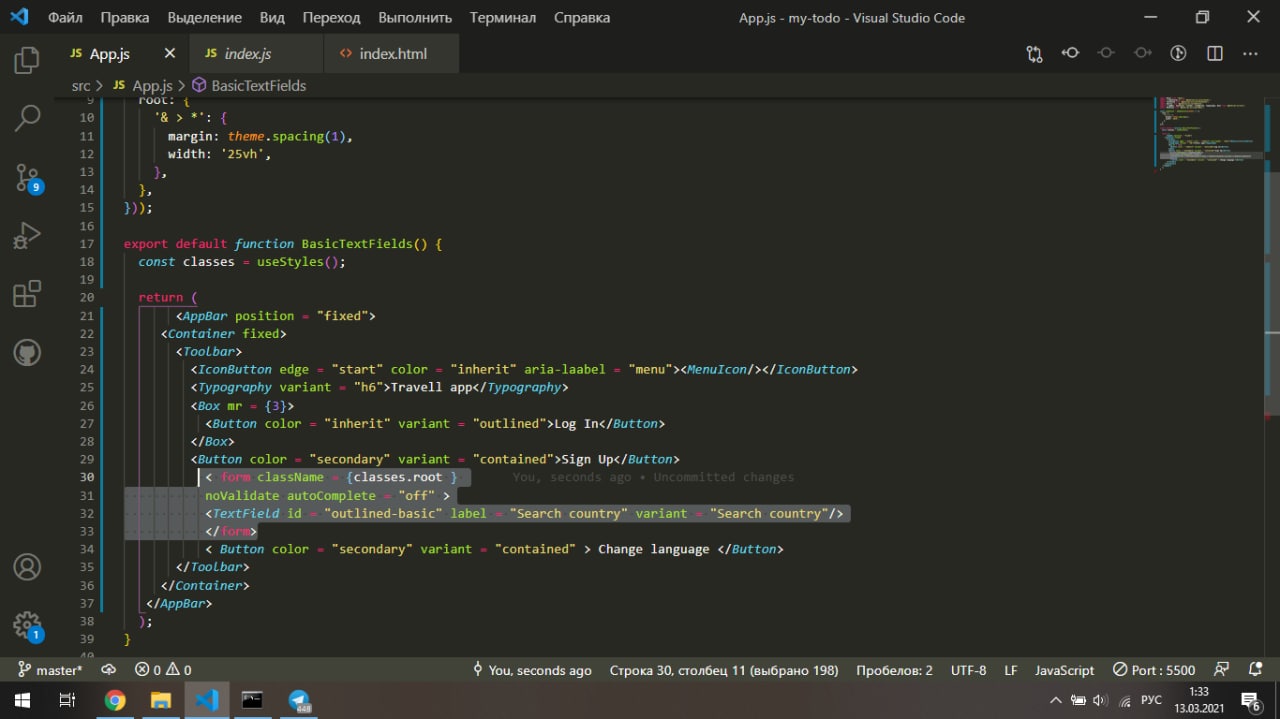Viewport: 1280px width, 719px height.
Task: Click the feedback icon in status bar
Action: pyautogui.click(x=1221, y=670)
